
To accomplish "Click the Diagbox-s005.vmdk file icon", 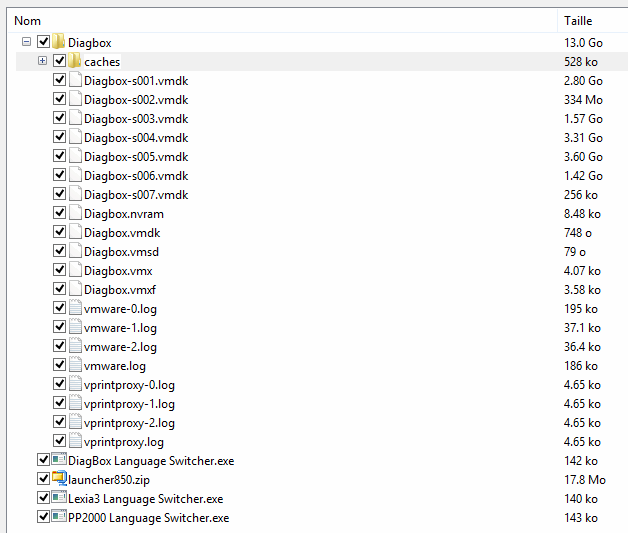I will [75, 156].
